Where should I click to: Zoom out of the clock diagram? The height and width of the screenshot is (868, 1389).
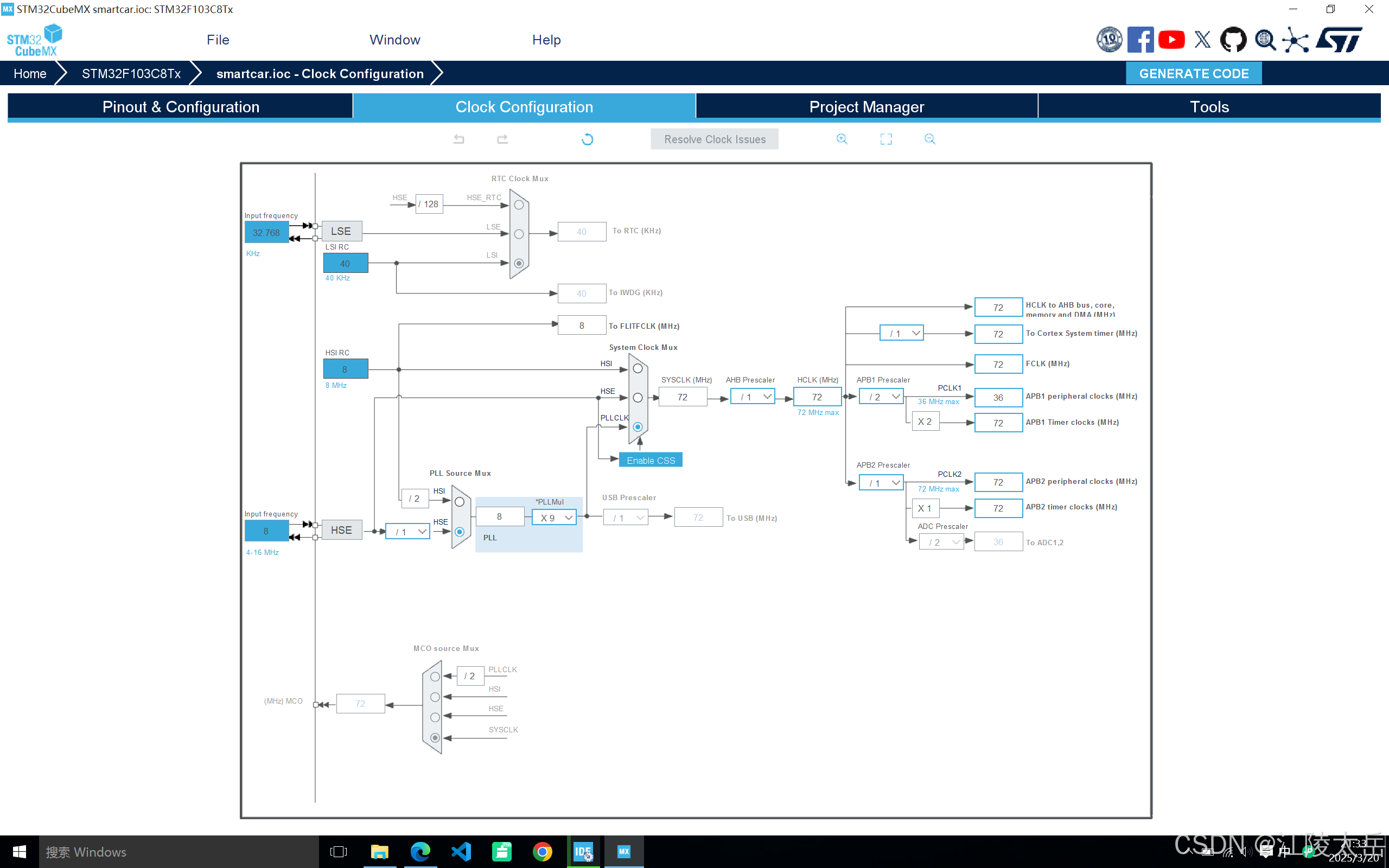pos(930,139)
